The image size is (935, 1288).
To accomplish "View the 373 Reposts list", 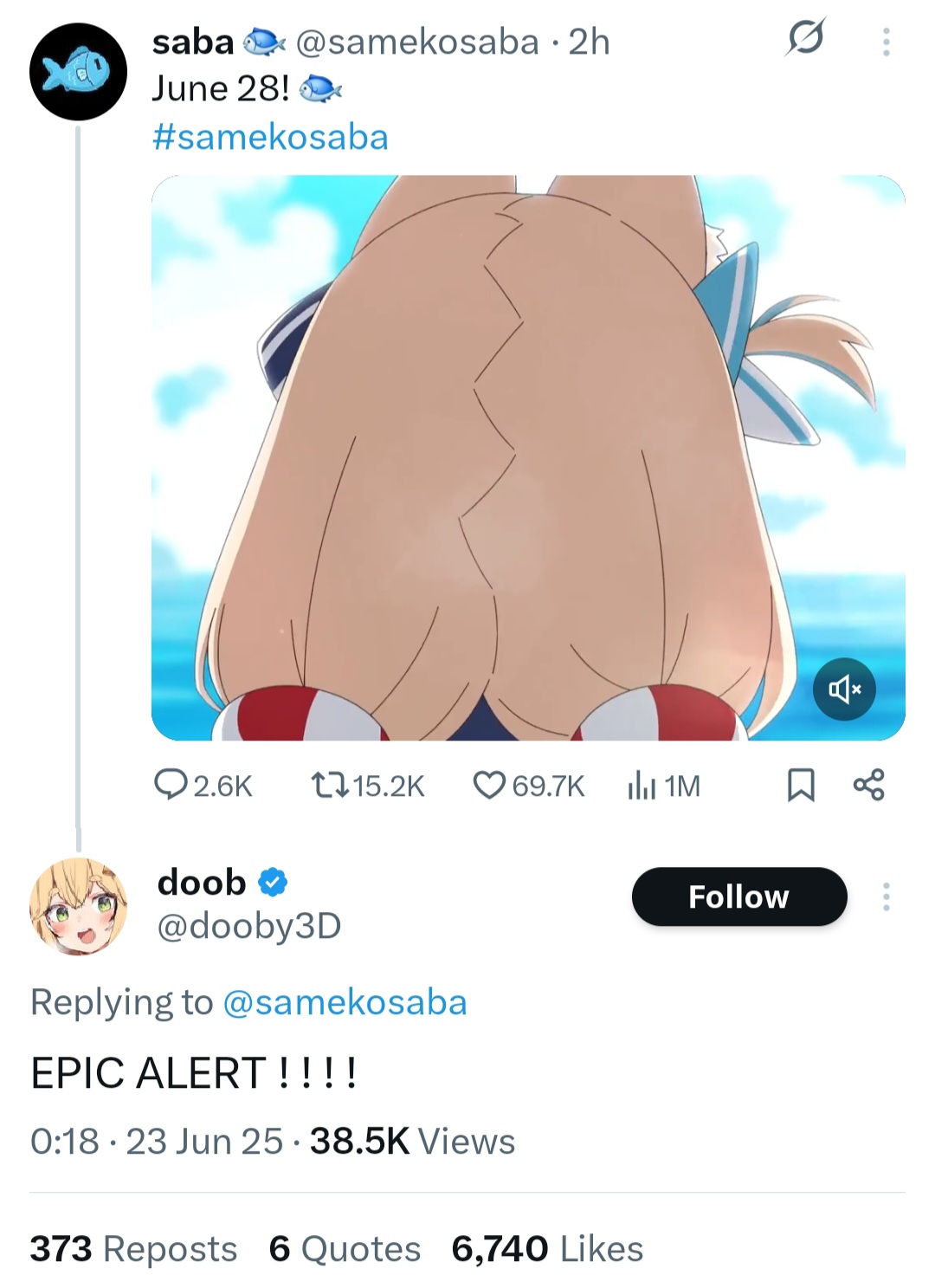I will pyautogui.click(x=133, y=1249).
